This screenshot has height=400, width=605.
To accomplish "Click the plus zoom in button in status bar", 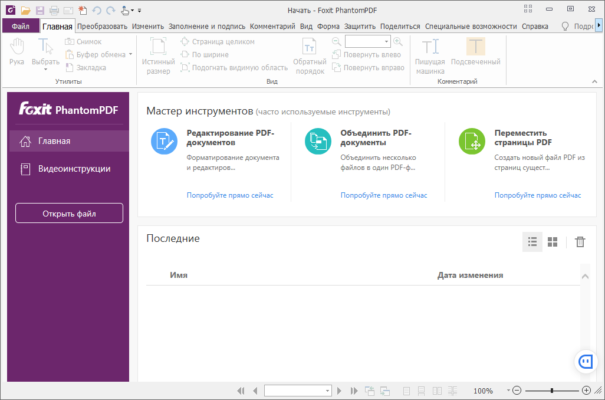I will coord(586,391).
